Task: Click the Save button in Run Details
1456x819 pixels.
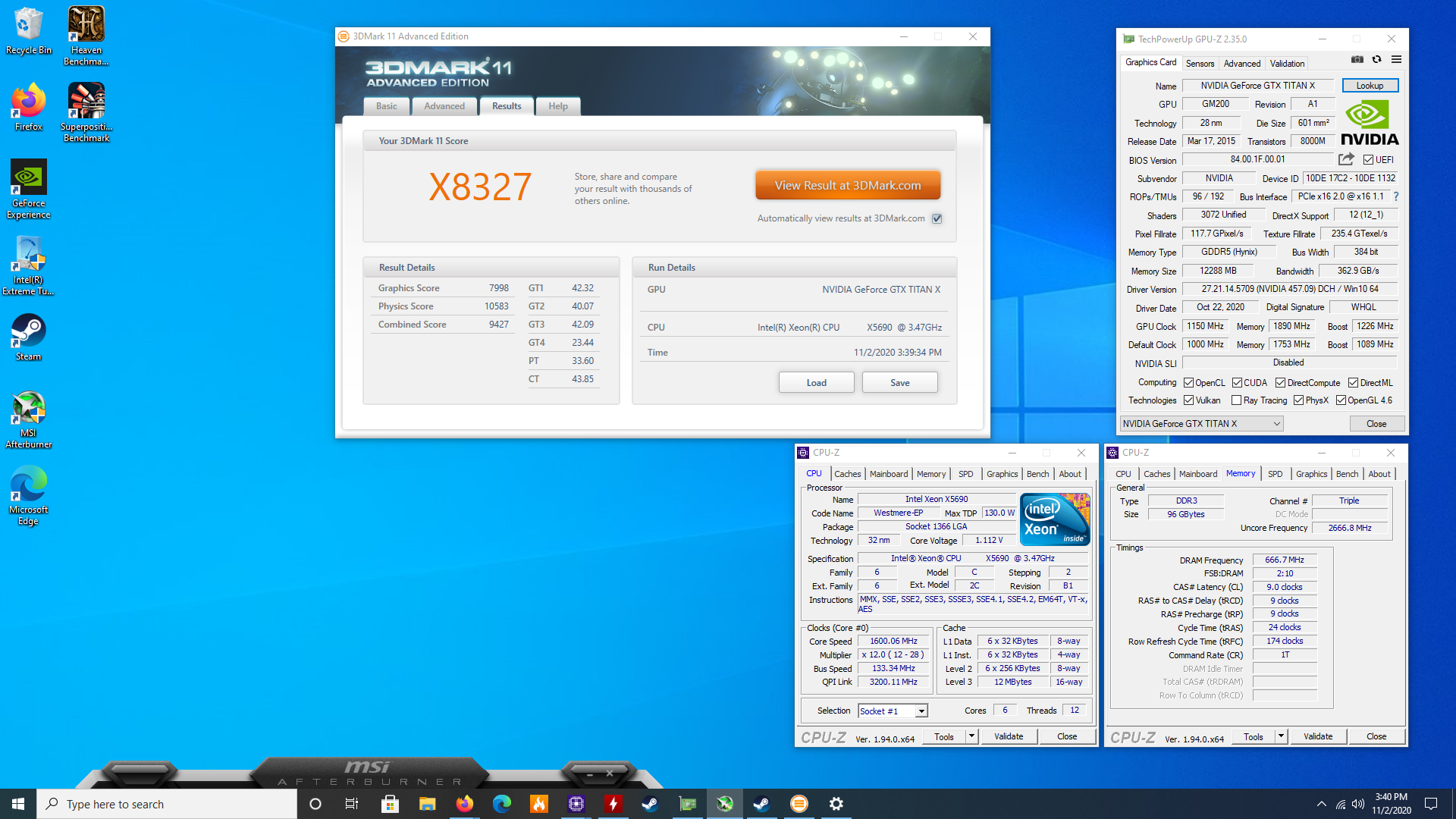Action: [x=899, y=383]
